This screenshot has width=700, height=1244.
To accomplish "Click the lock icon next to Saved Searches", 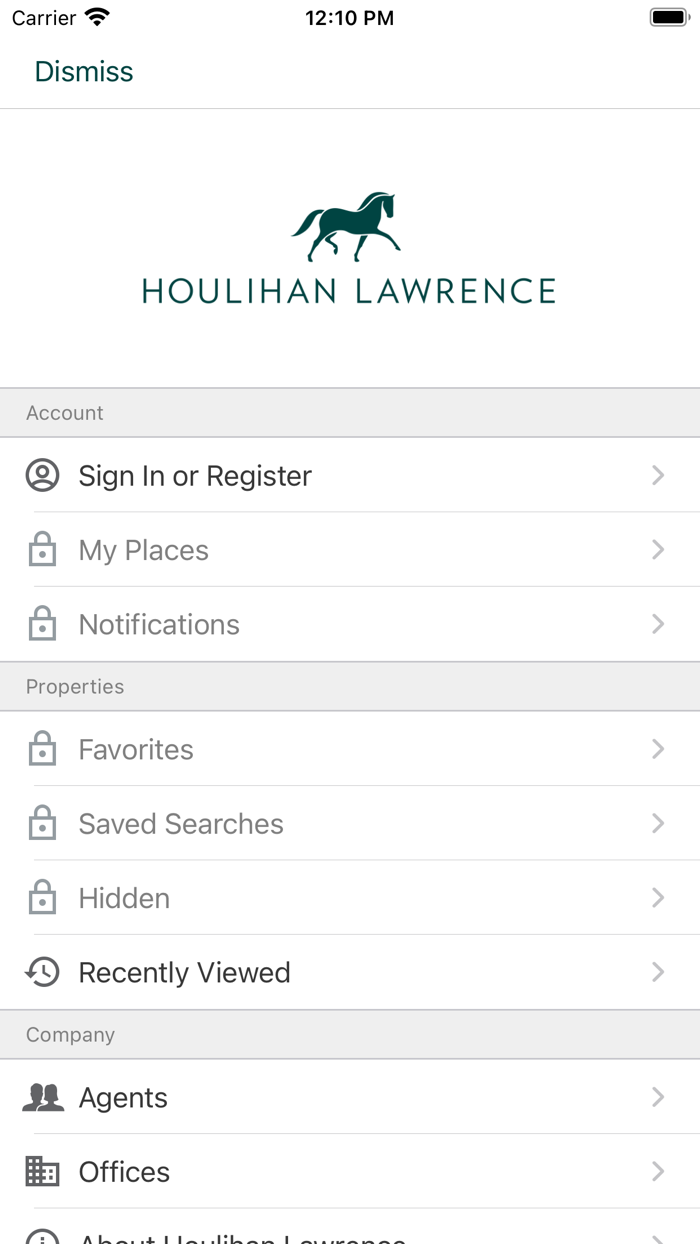I will 42,822.
